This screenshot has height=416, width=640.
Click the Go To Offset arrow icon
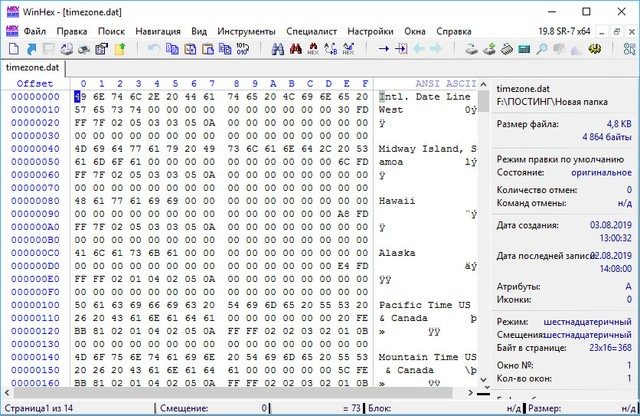click(383, 48)
